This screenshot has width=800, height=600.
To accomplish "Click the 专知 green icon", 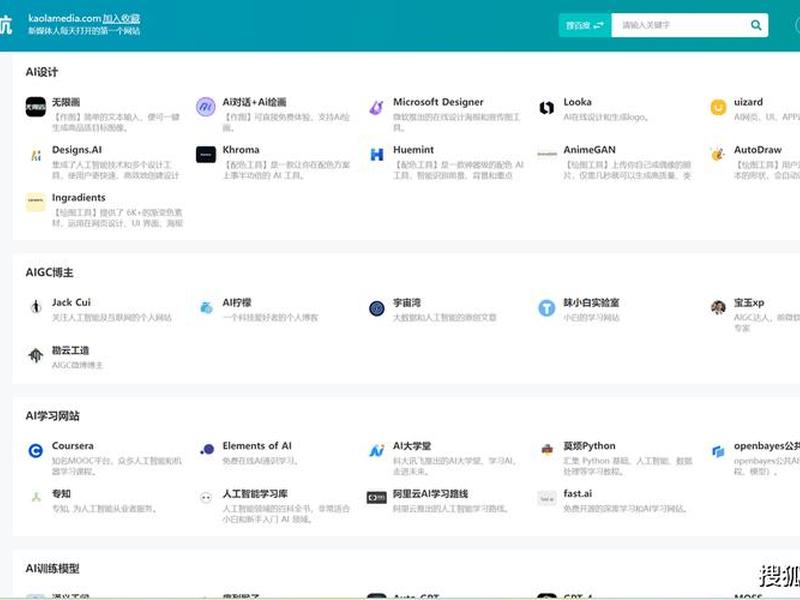I will [36, 496].
